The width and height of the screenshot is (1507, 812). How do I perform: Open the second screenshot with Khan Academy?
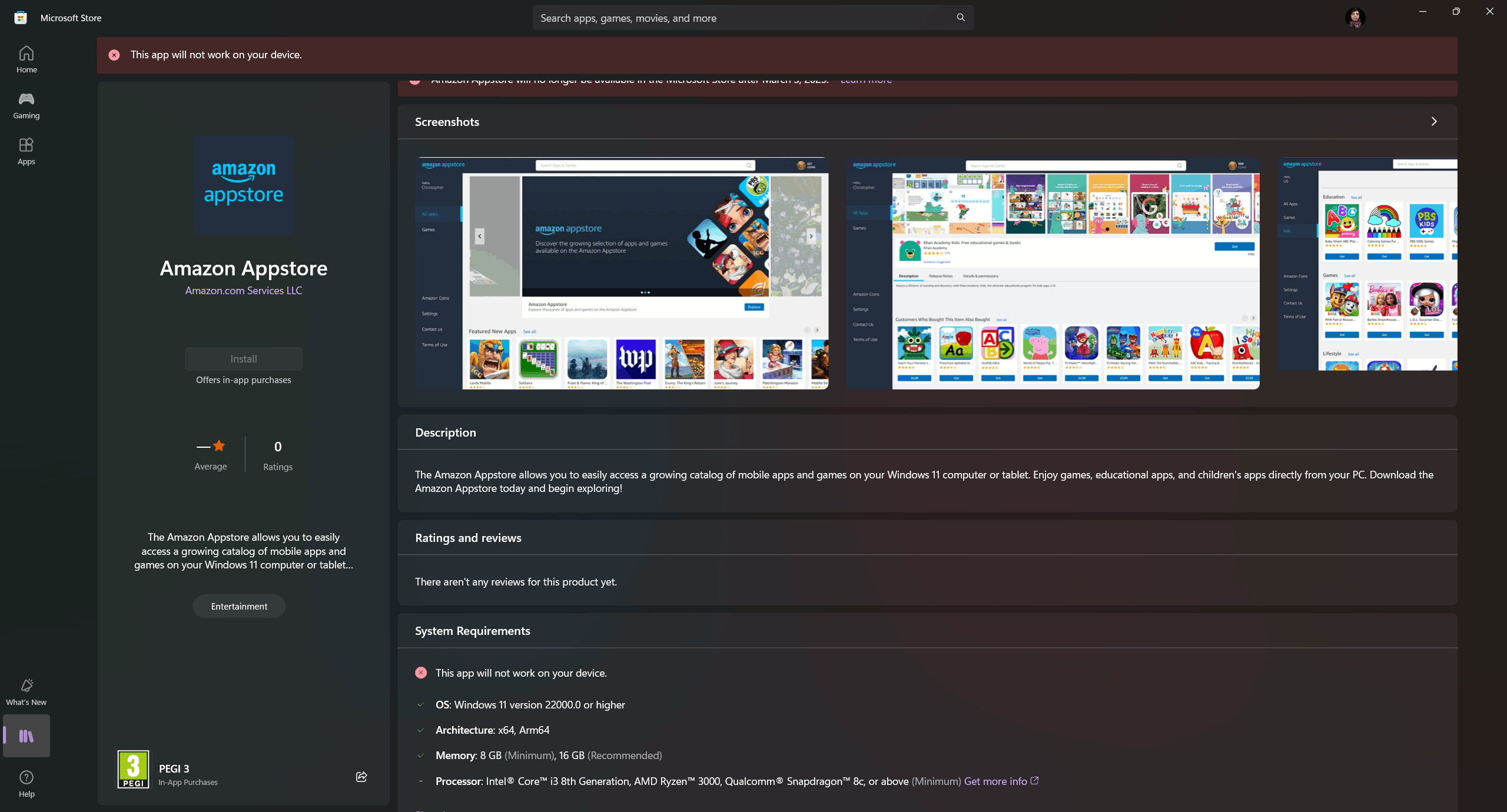[1053, 273]
